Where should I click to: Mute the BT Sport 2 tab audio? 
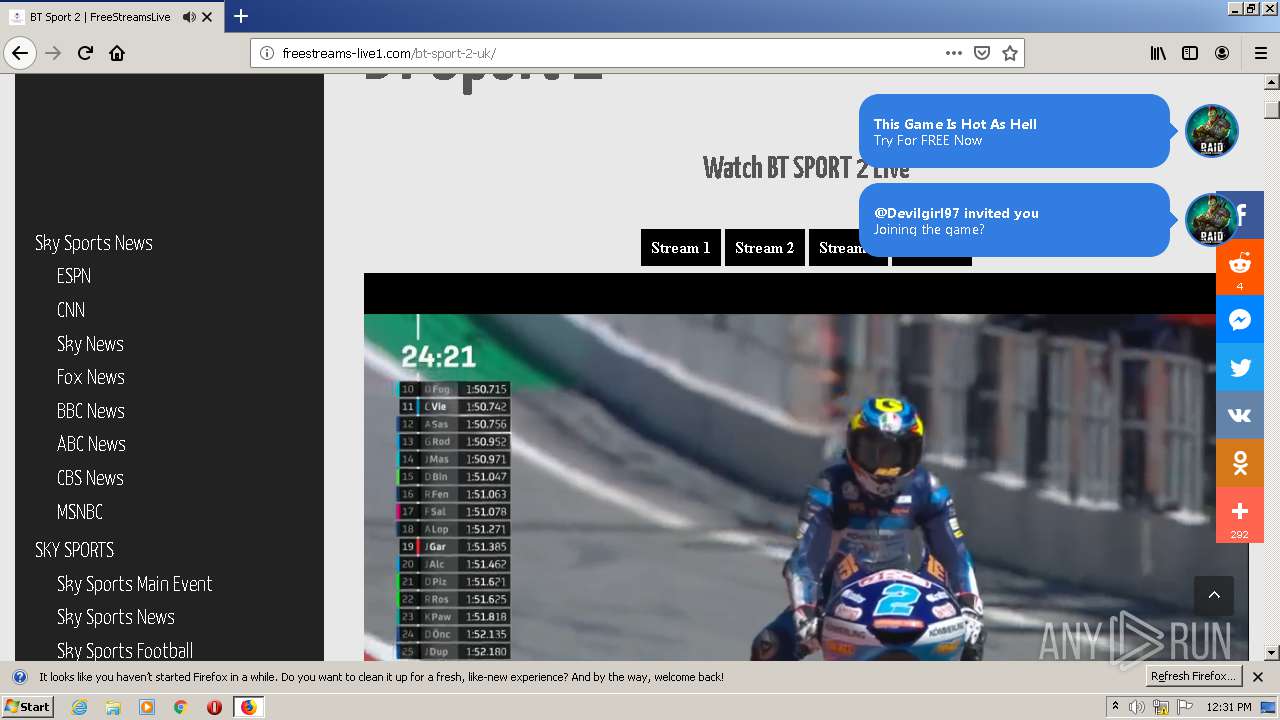pyautogui.click(x=189, y=17)
